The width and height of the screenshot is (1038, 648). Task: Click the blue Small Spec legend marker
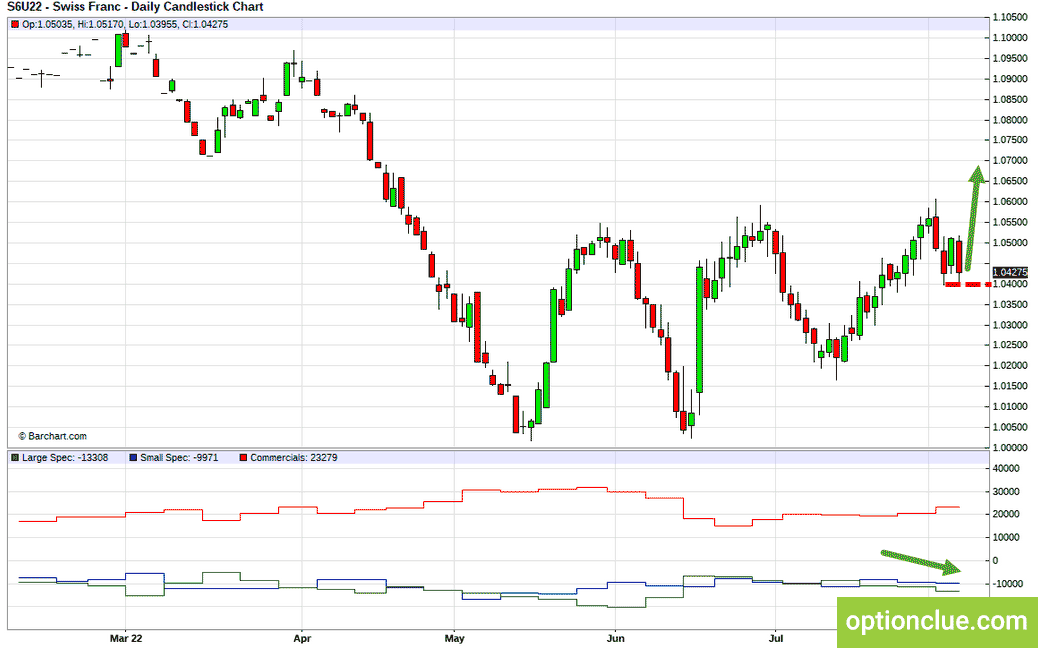tap(133, 457)
